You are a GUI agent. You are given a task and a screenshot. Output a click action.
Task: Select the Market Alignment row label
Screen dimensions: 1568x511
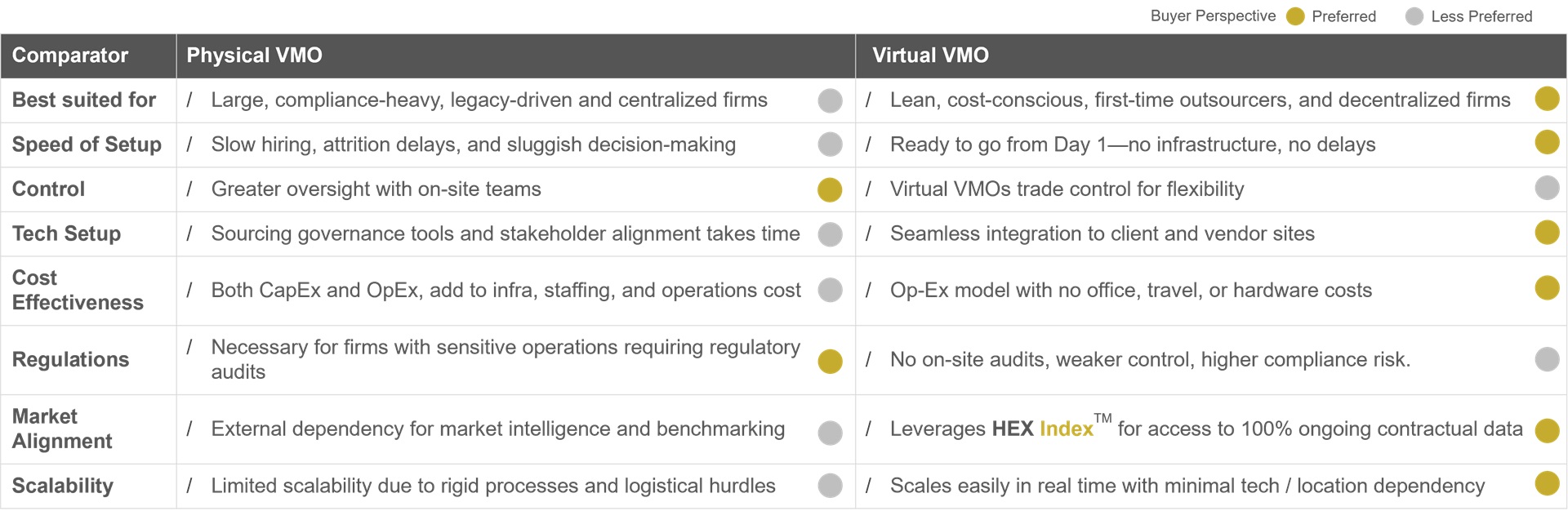(62, 429)
